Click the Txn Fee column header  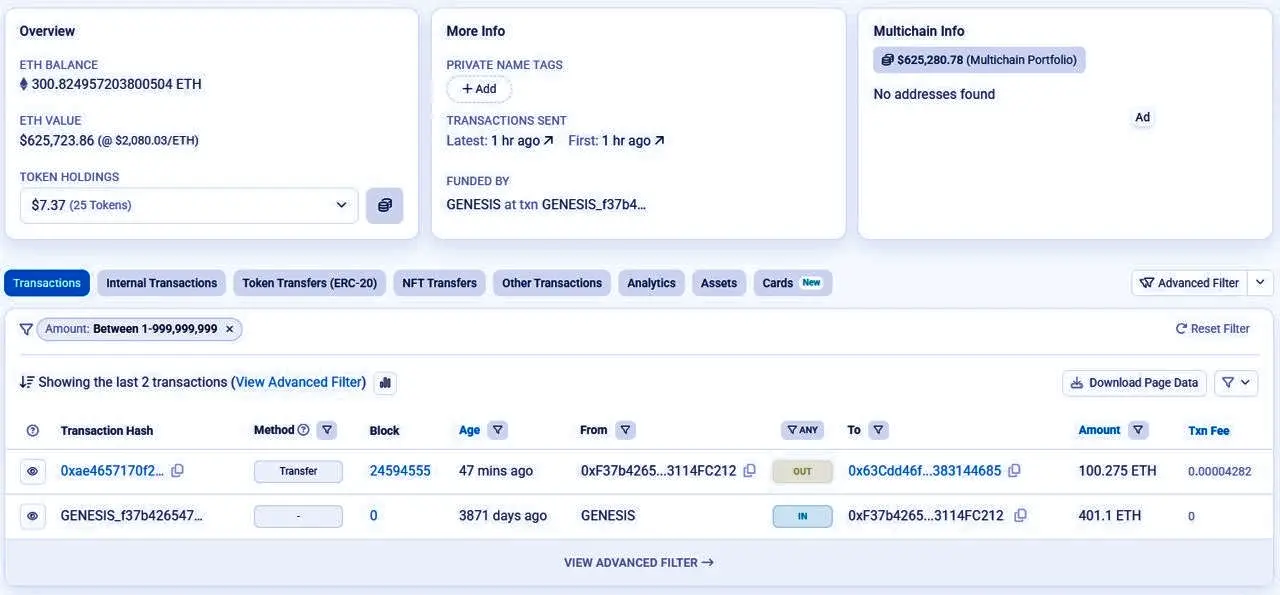[x=1209, y=431]
